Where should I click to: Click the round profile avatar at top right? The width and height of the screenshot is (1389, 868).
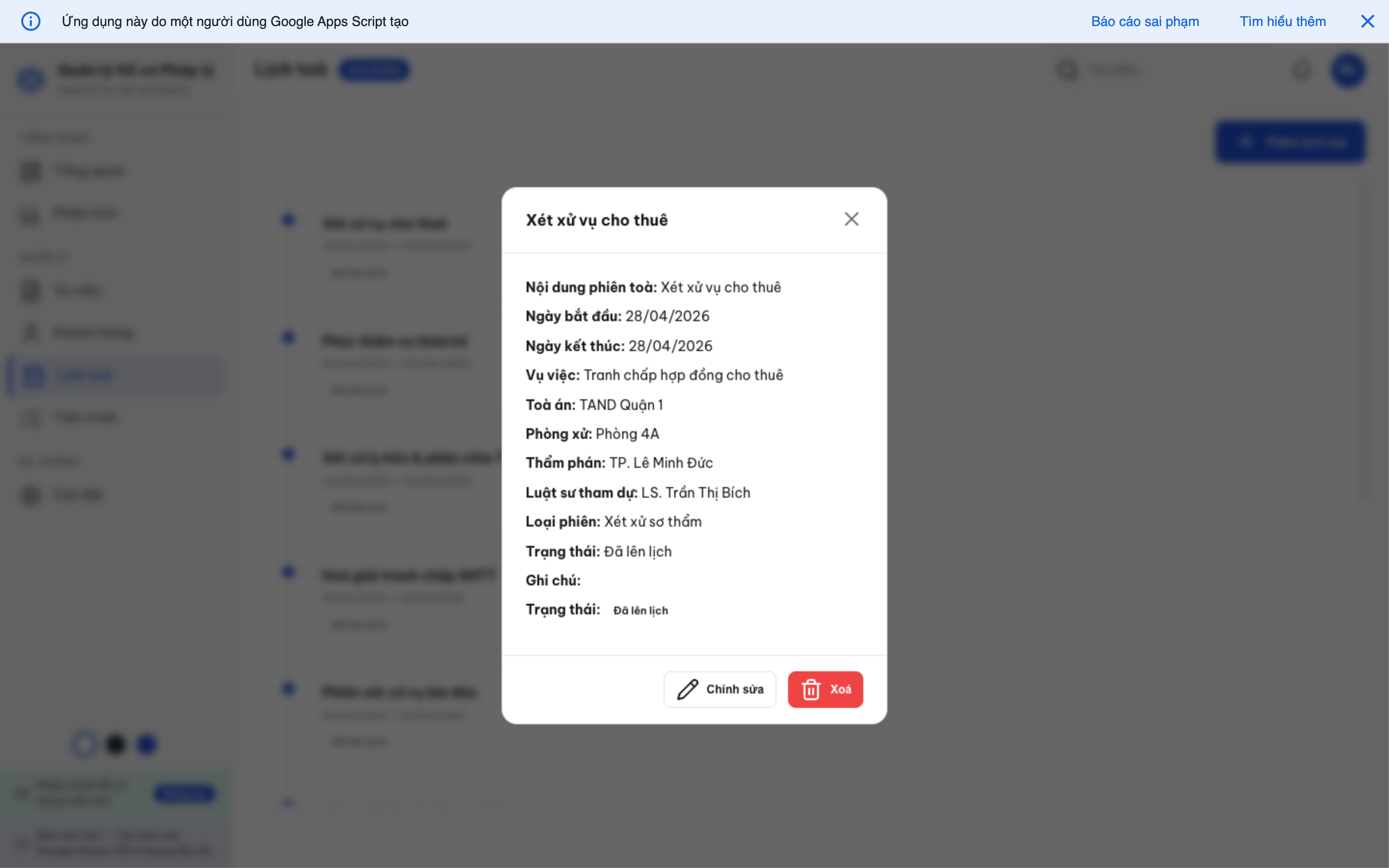pos(1348,69)
